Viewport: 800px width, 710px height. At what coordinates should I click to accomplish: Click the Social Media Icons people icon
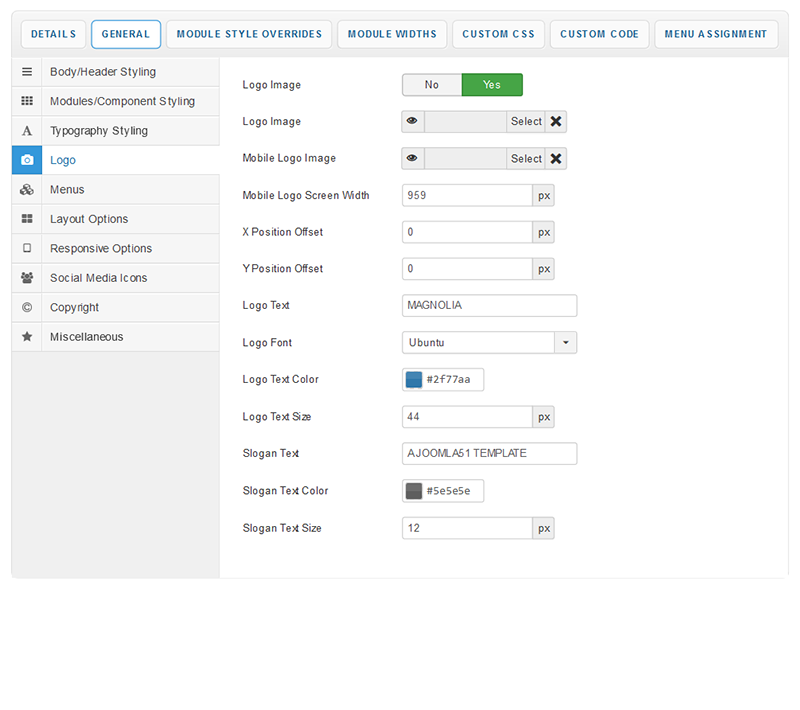tap(27, 278)
